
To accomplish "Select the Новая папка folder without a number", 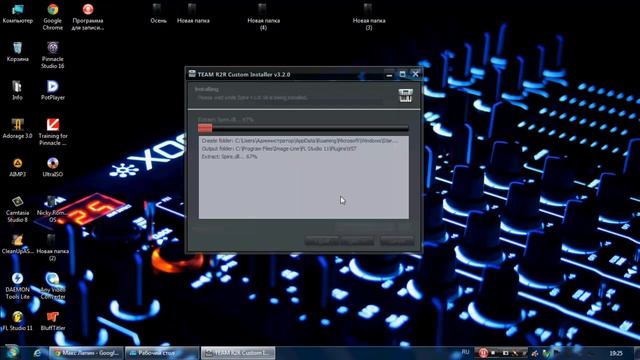I will [x=193, y=13].
